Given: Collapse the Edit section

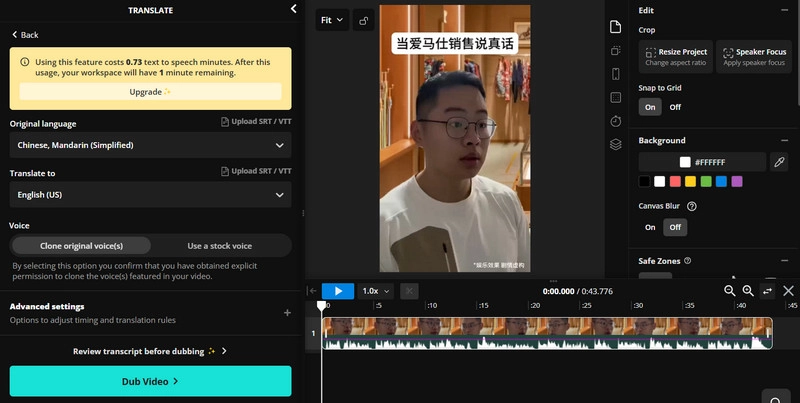Looking at the screenshot, I should (785, 10).
